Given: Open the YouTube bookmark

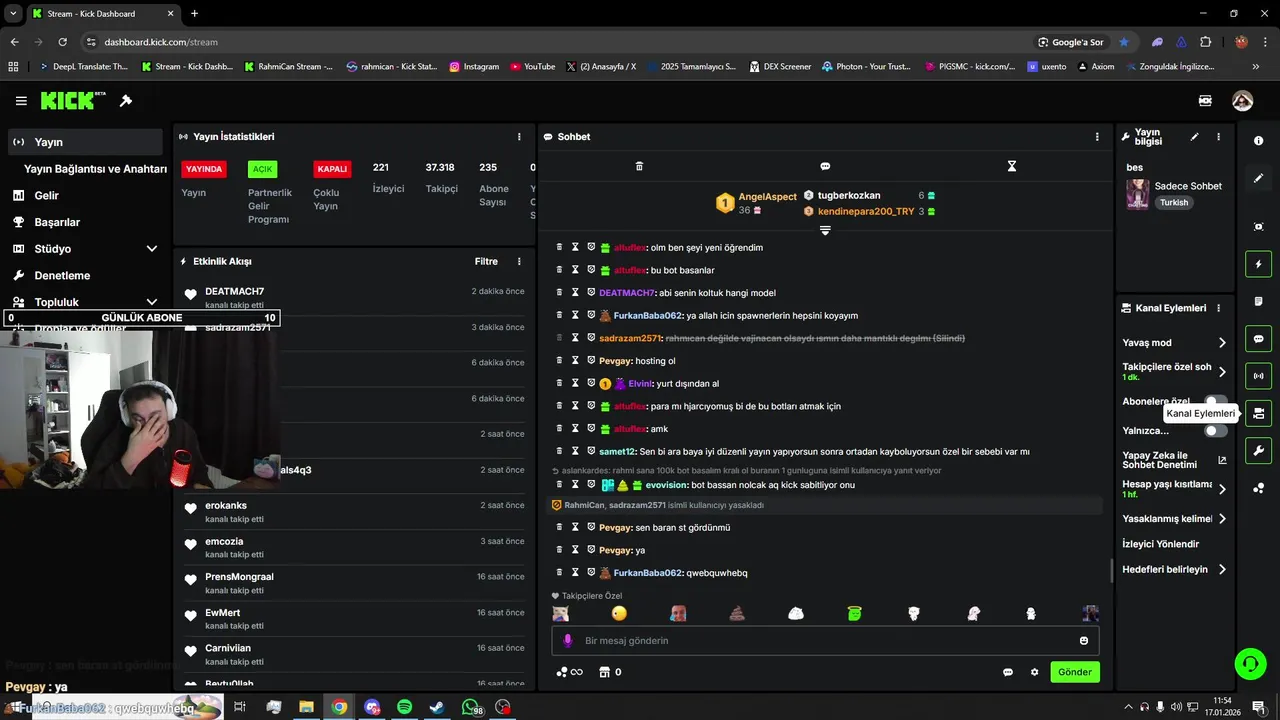Looking at the screenshot, I should point(532,66).
